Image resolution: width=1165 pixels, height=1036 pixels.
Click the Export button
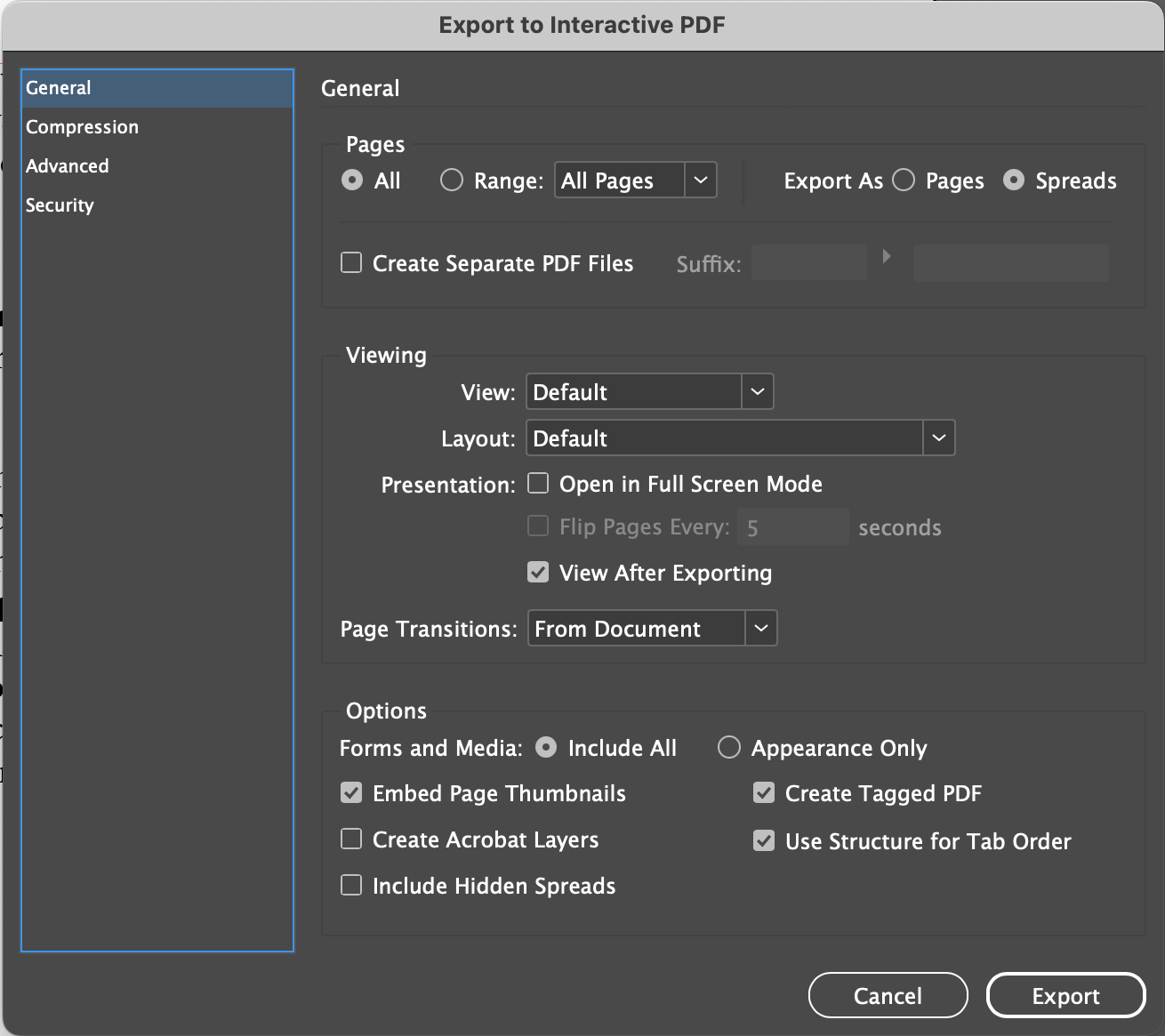click(1065, 995)
